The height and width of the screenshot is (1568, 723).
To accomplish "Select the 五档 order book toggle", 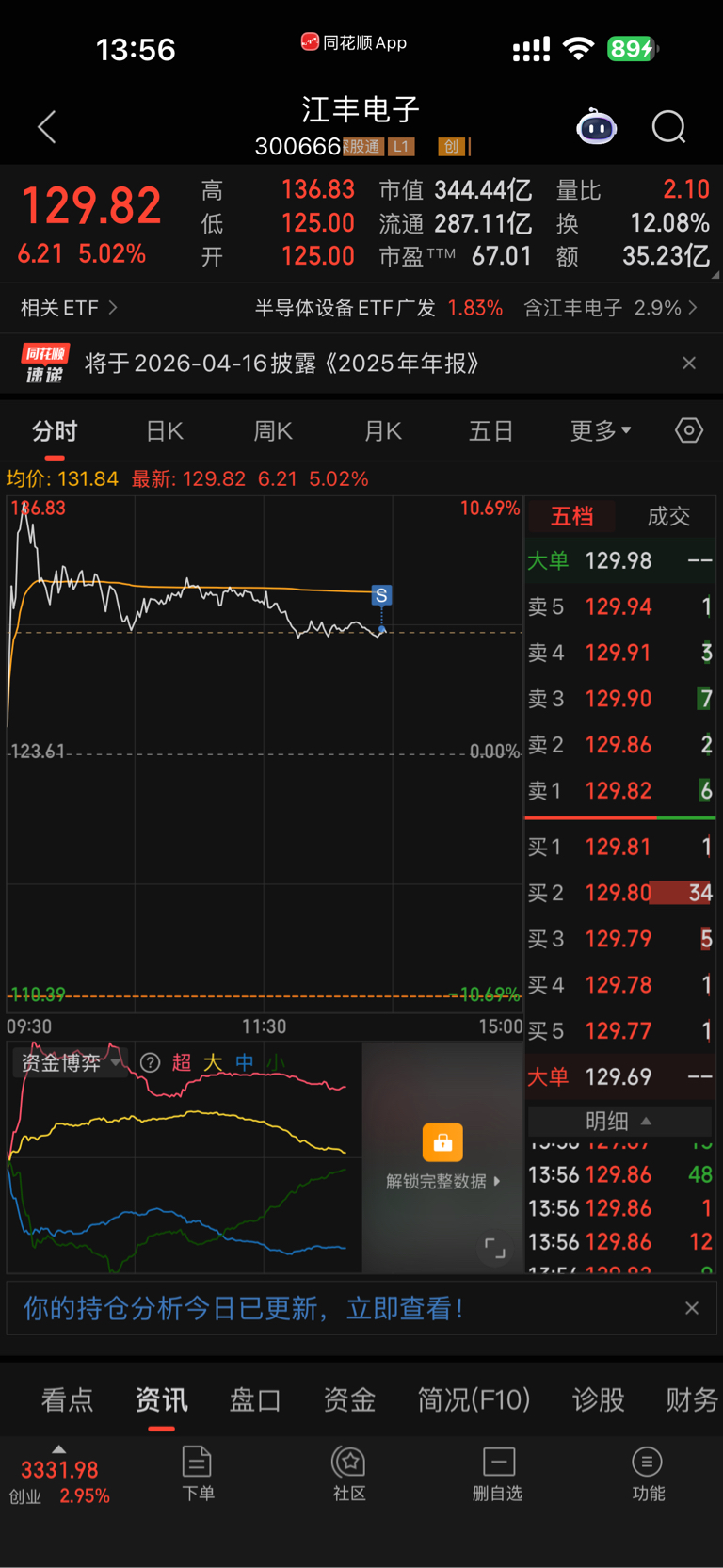I will tap(571, 516).
